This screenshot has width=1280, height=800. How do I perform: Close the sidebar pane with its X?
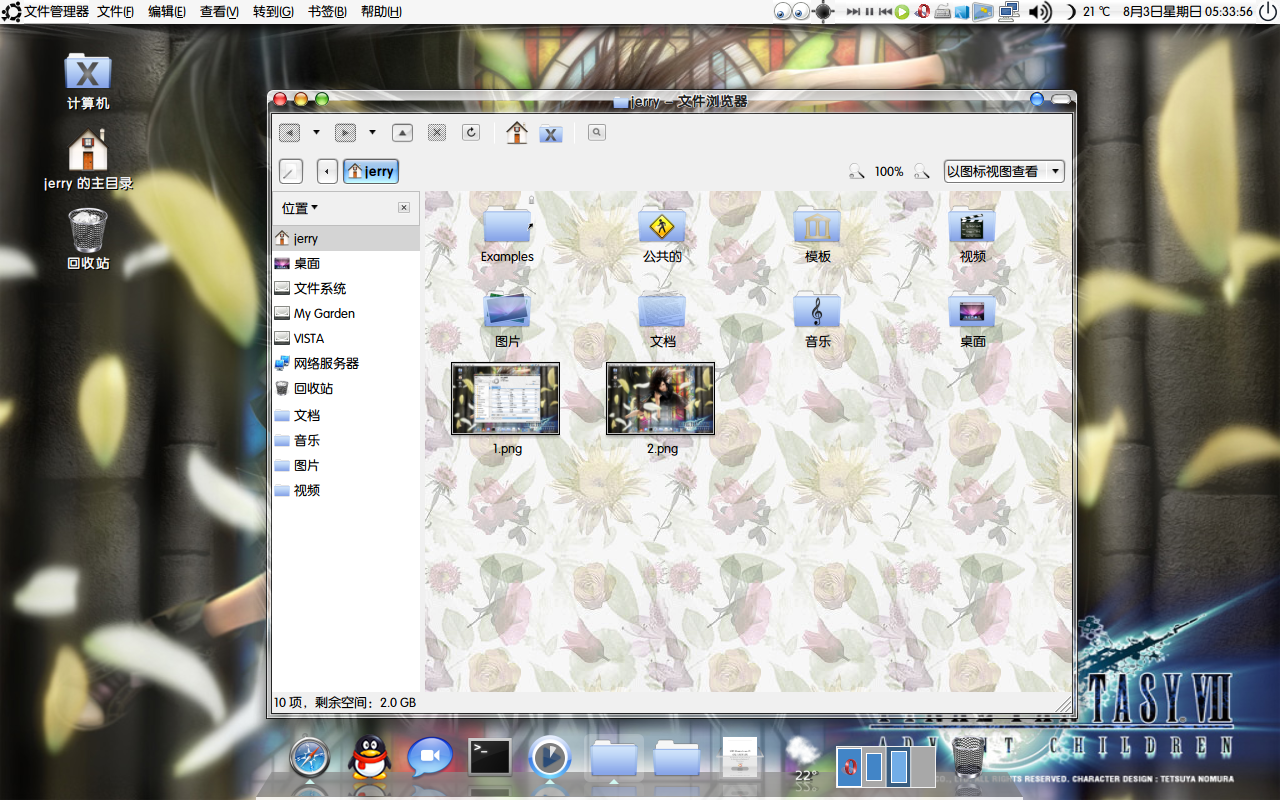(404, 208)
